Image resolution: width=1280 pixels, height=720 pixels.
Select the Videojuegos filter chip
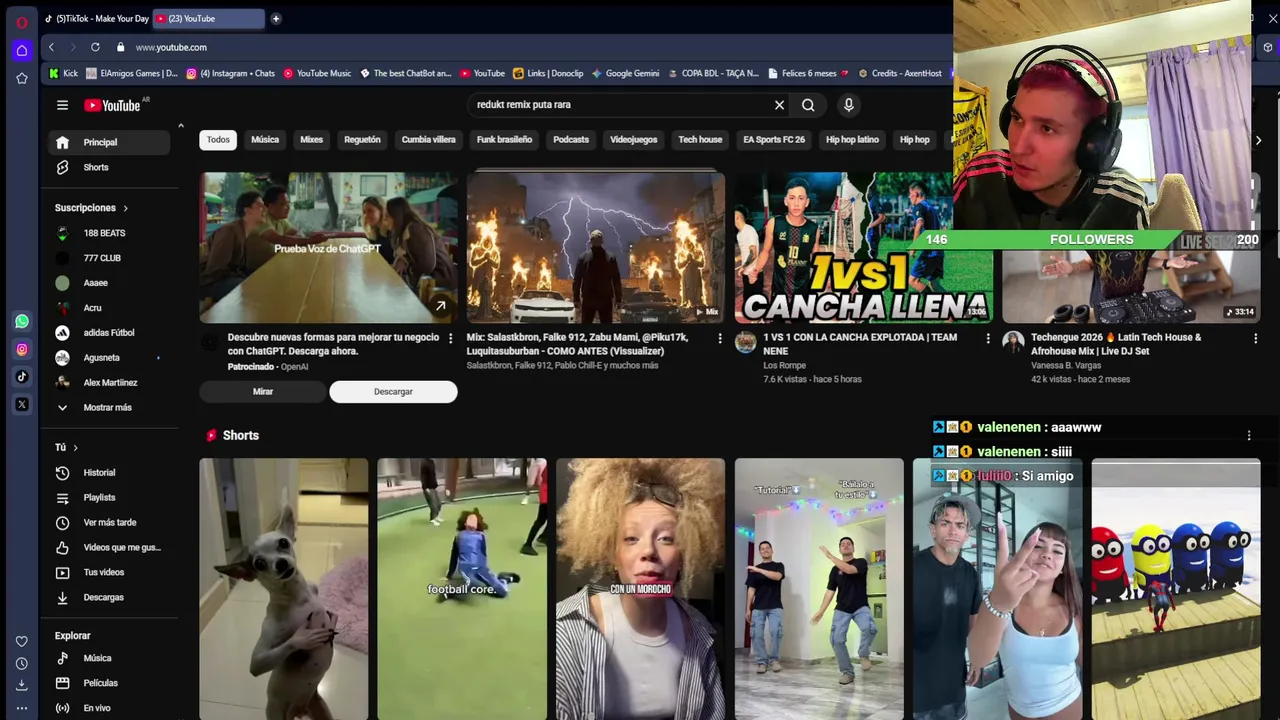(x=634, y=140)
